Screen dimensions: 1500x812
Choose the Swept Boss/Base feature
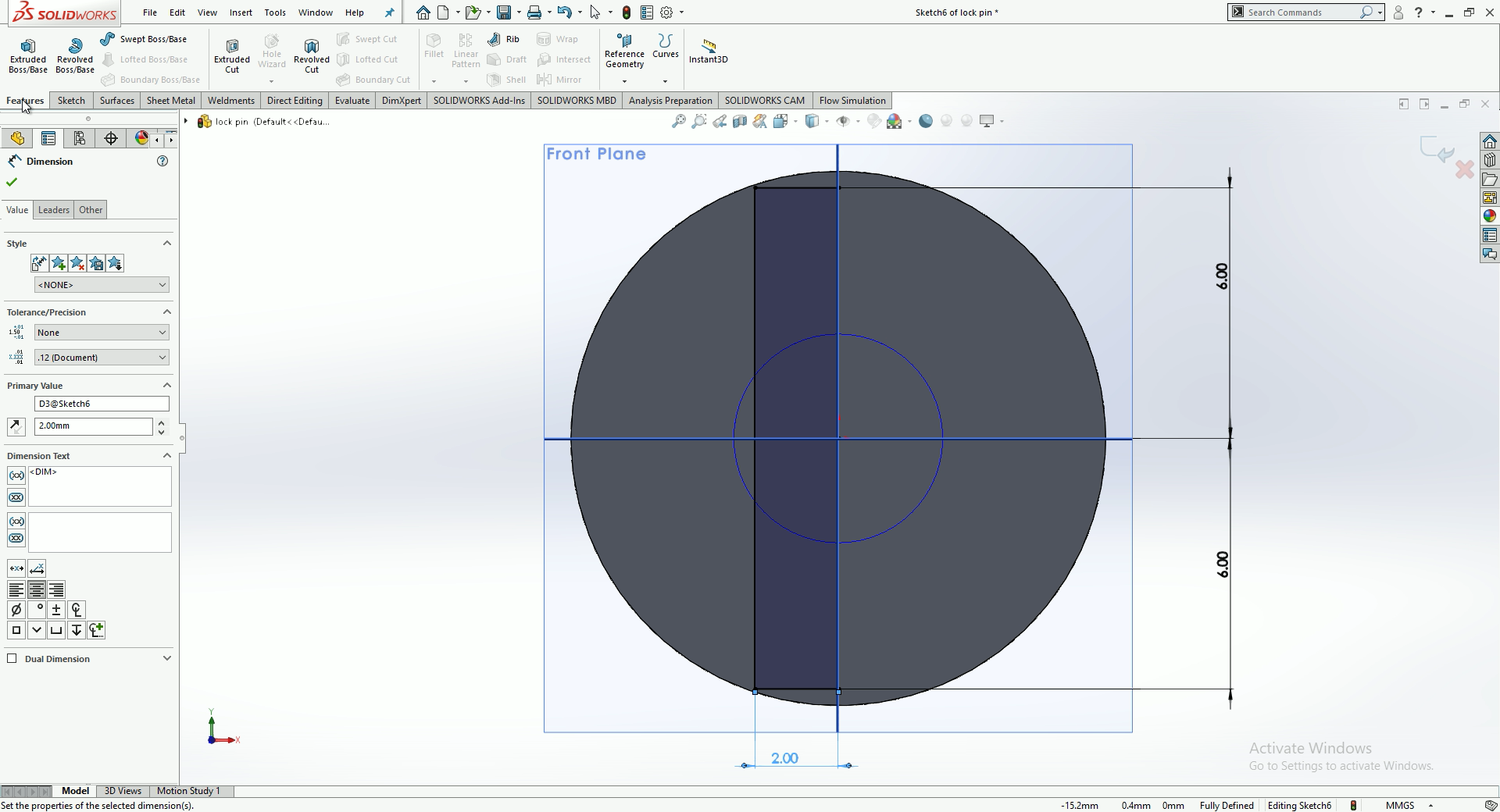[x=144, y=39]
